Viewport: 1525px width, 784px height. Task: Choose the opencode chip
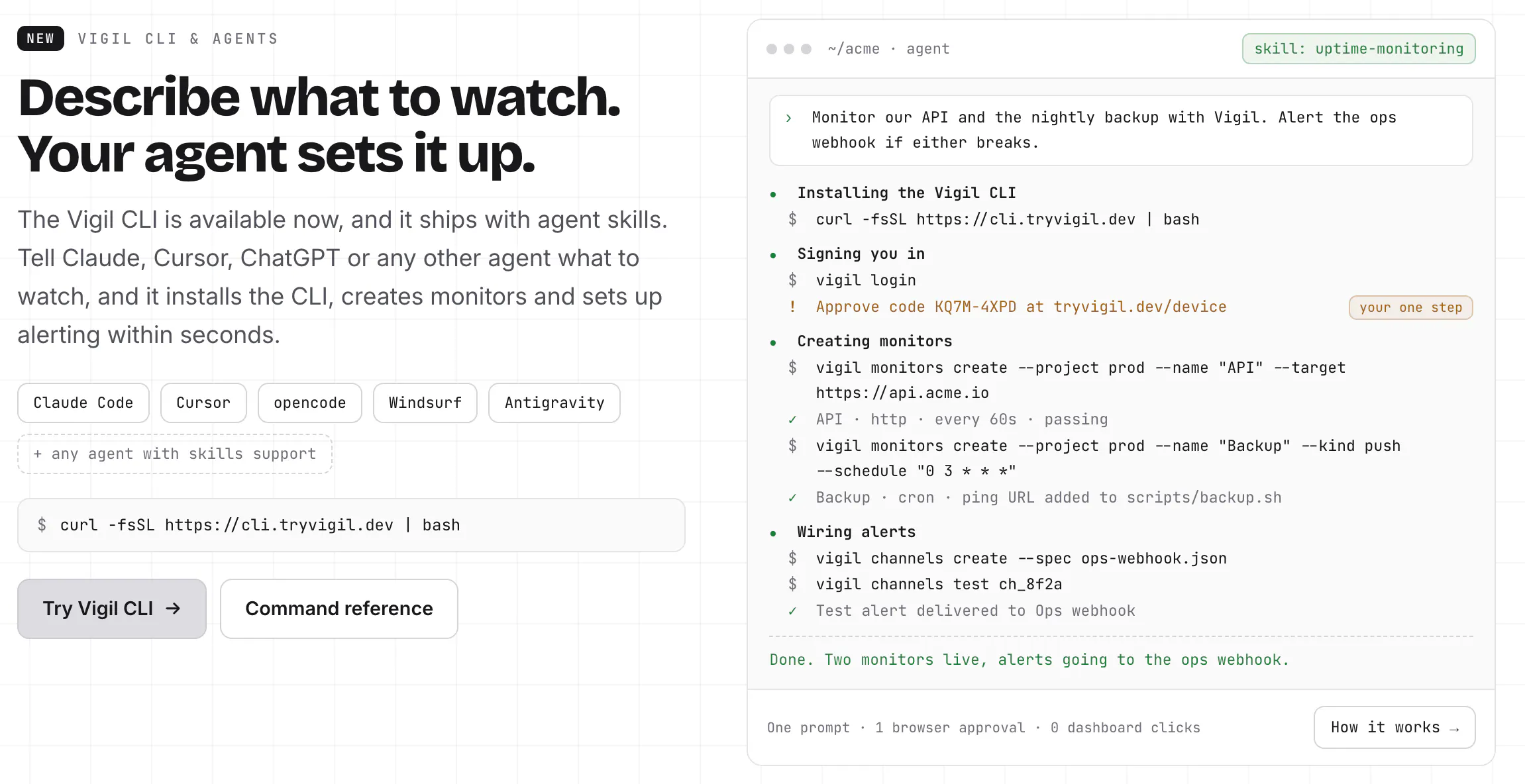(x=310, y=403)
